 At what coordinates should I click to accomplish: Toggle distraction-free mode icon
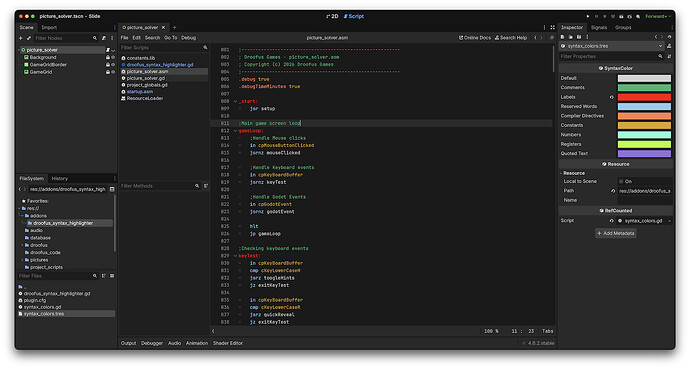[552, 27]
